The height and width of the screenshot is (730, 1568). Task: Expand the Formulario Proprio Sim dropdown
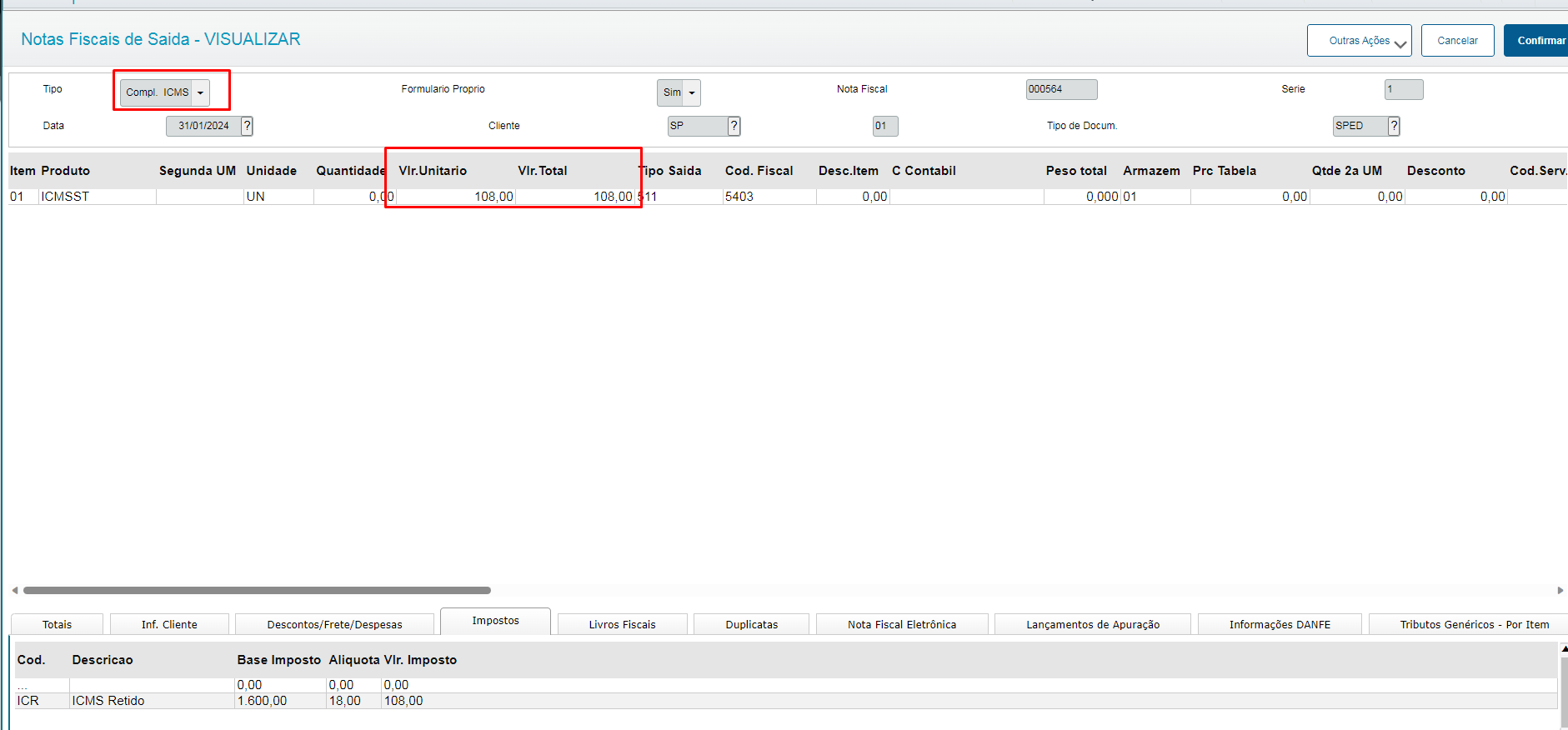pos(691,92)
